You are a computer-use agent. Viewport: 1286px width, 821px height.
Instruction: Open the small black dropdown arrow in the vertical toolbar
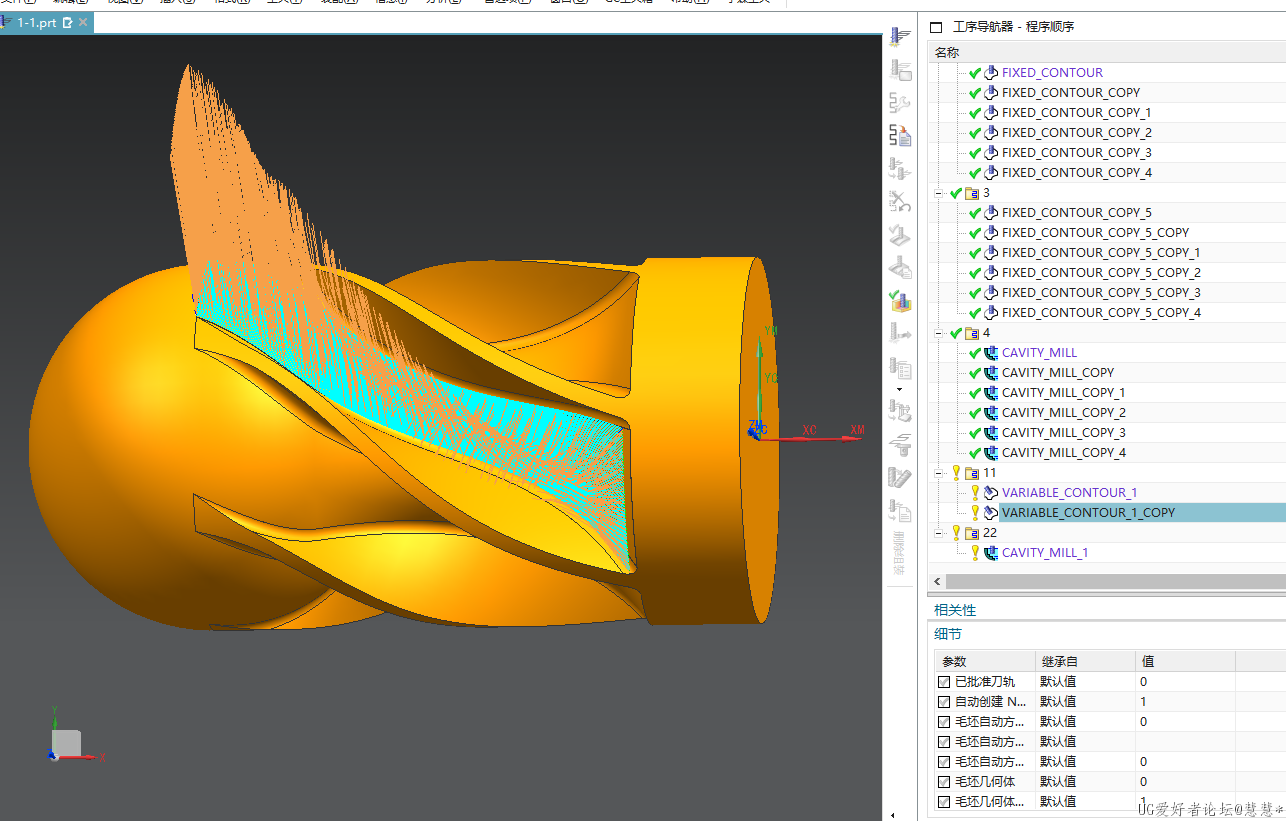899,389
